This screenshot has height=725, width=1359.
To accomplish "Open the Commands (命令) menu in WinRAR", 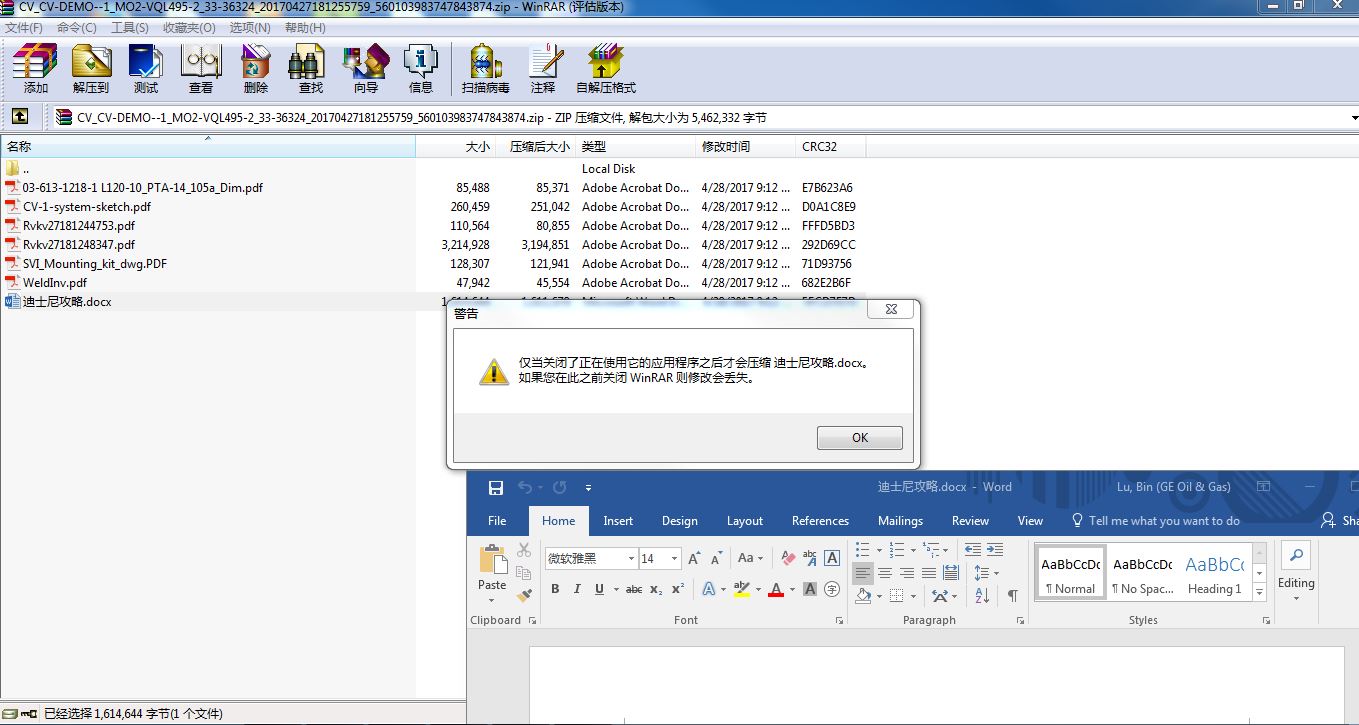I will 76,28.
